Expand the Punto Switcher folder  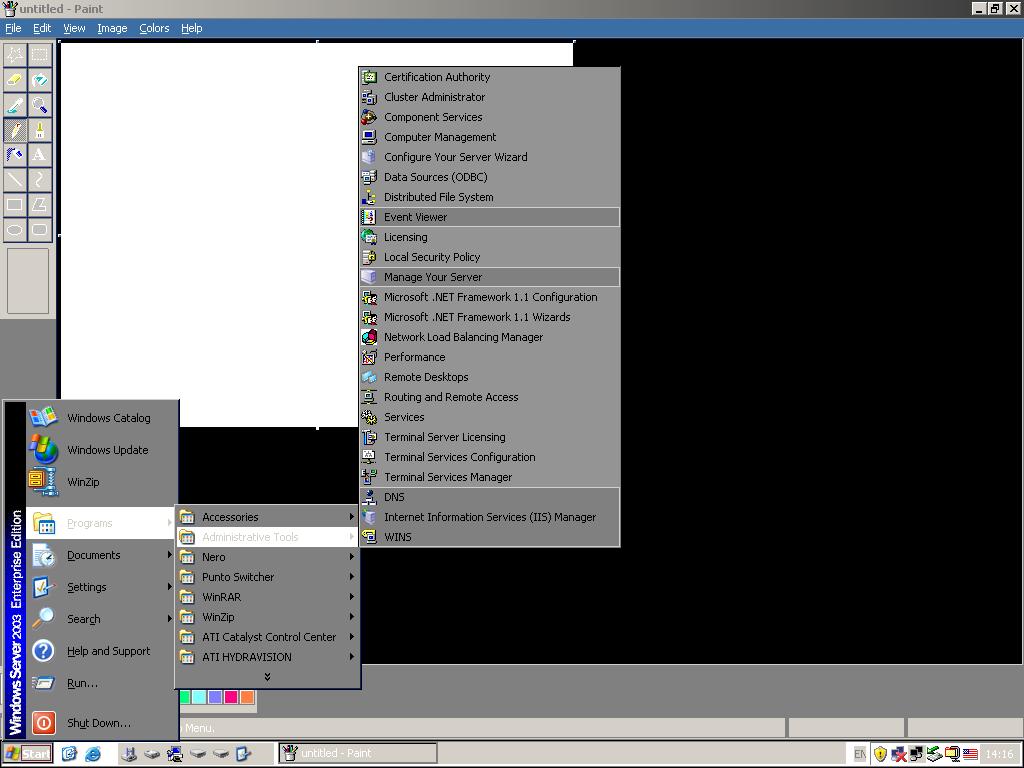(x=268, y=577)
